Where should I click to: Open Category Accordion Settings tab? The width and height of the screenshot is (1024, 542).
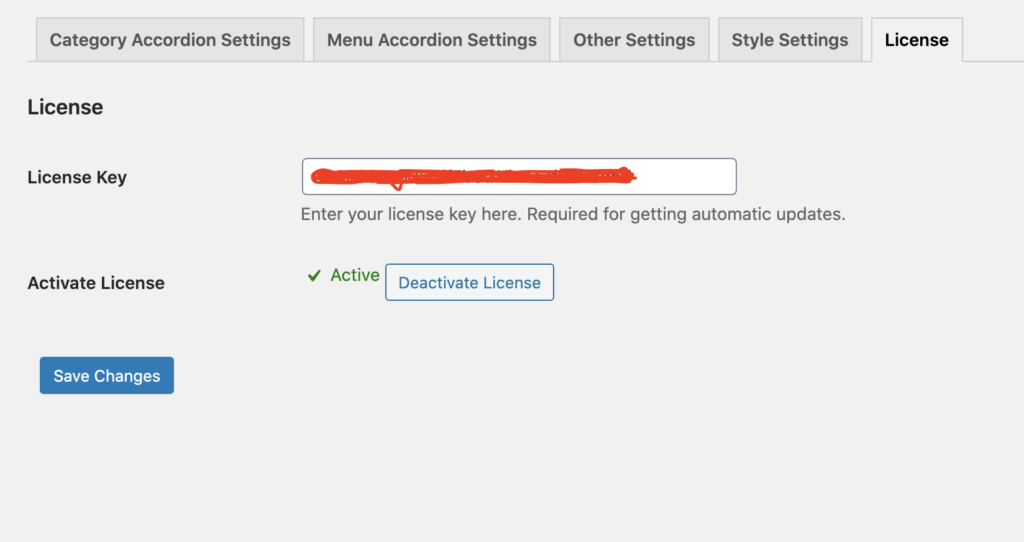pyautogui.click(x=170, y=40)
